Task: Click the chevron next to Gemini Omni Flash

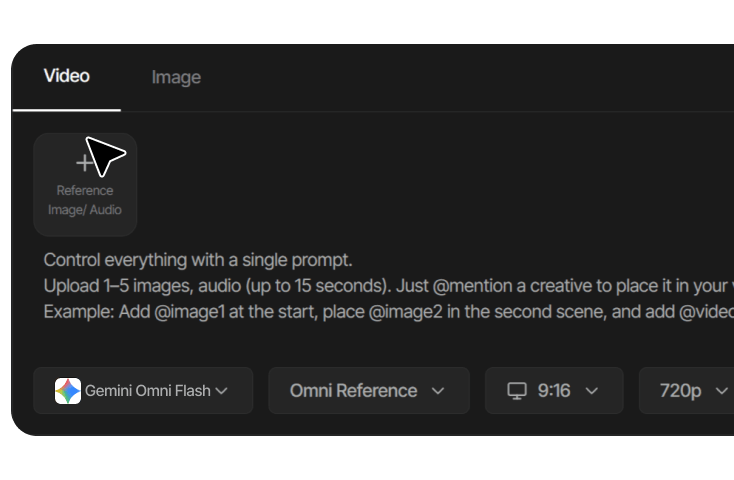Action: [x=221, y=391]
